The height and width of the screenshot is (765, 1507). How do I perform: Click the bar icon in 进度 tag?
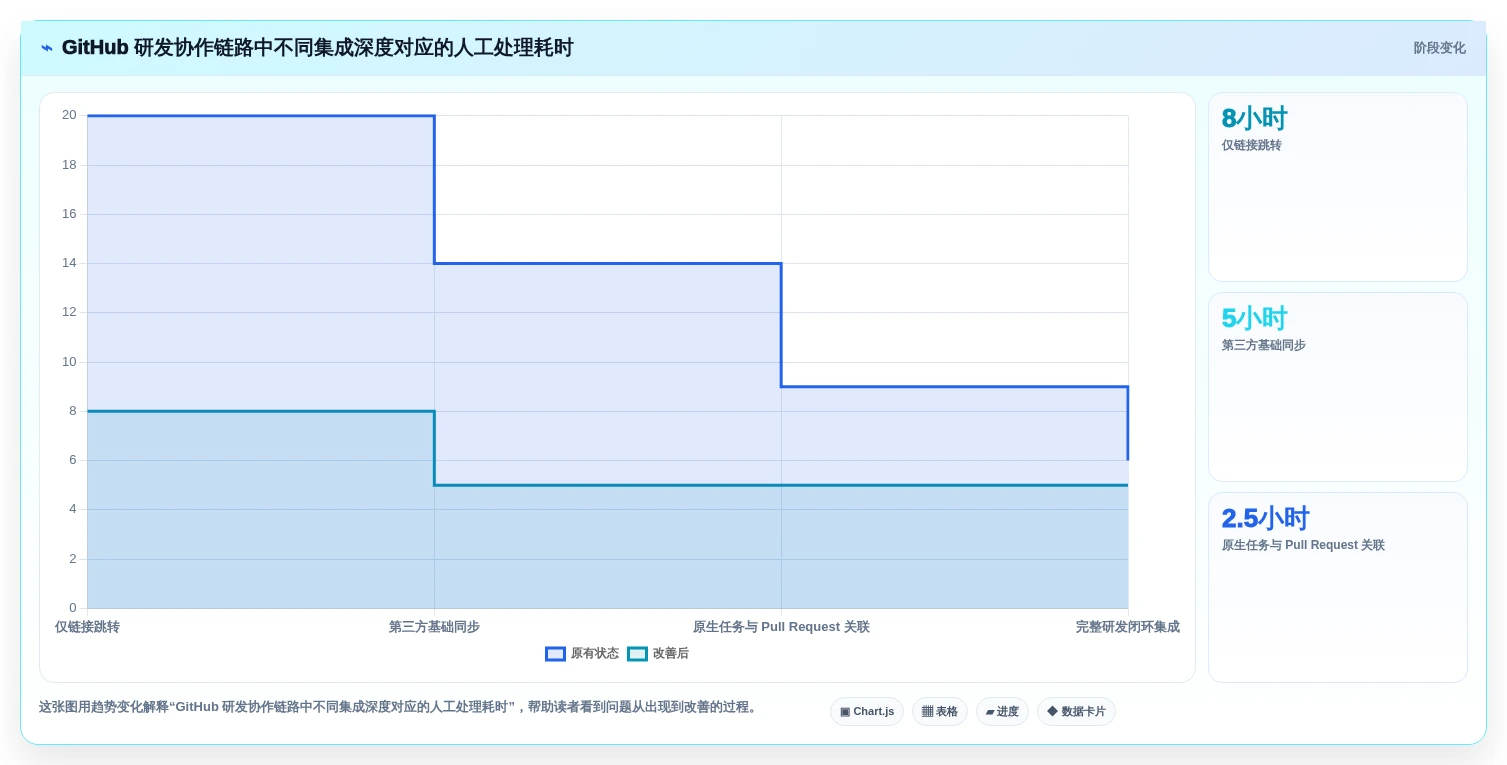(x=990, y=712)
